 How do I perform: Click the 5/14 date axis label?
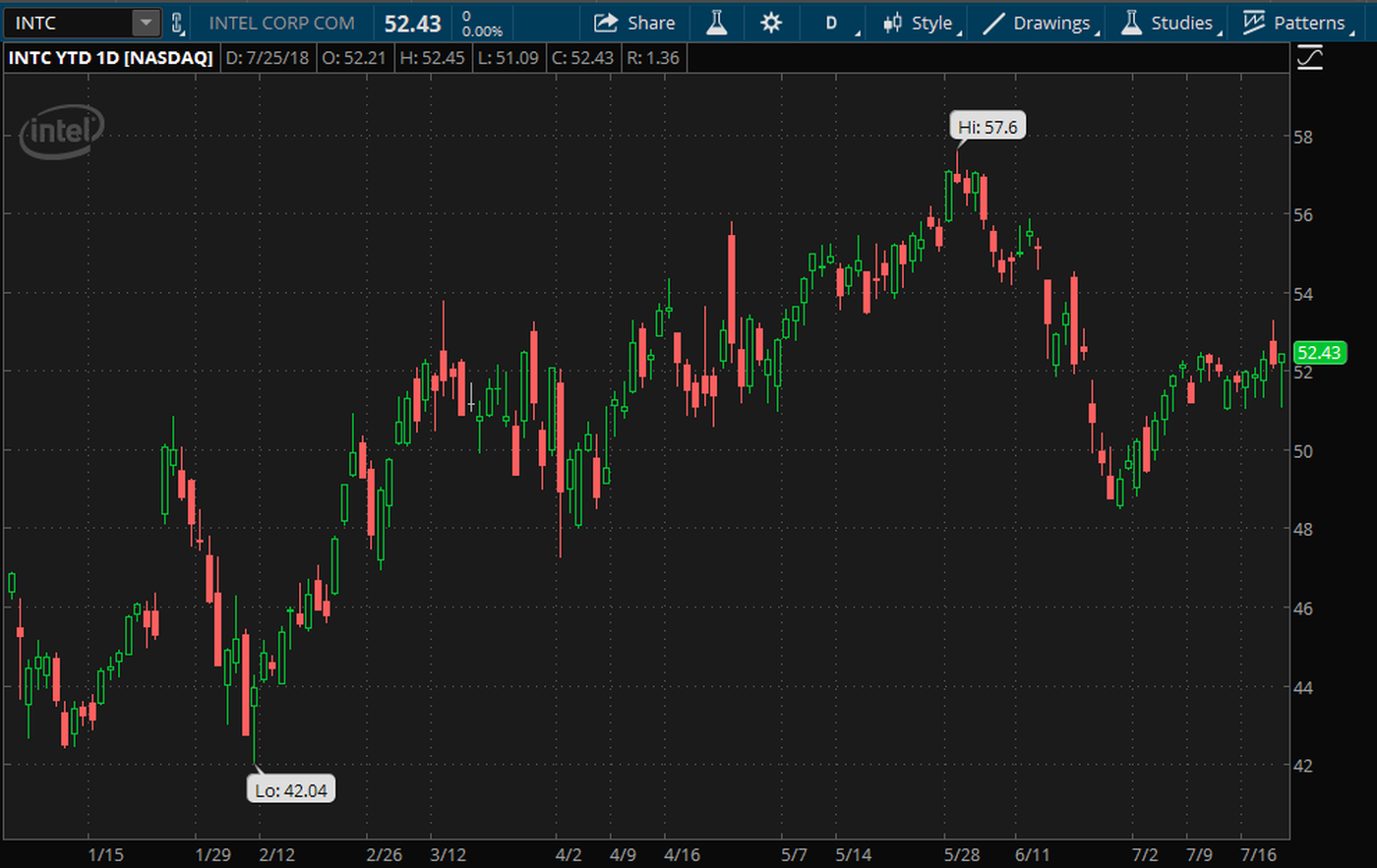[854, 854]
